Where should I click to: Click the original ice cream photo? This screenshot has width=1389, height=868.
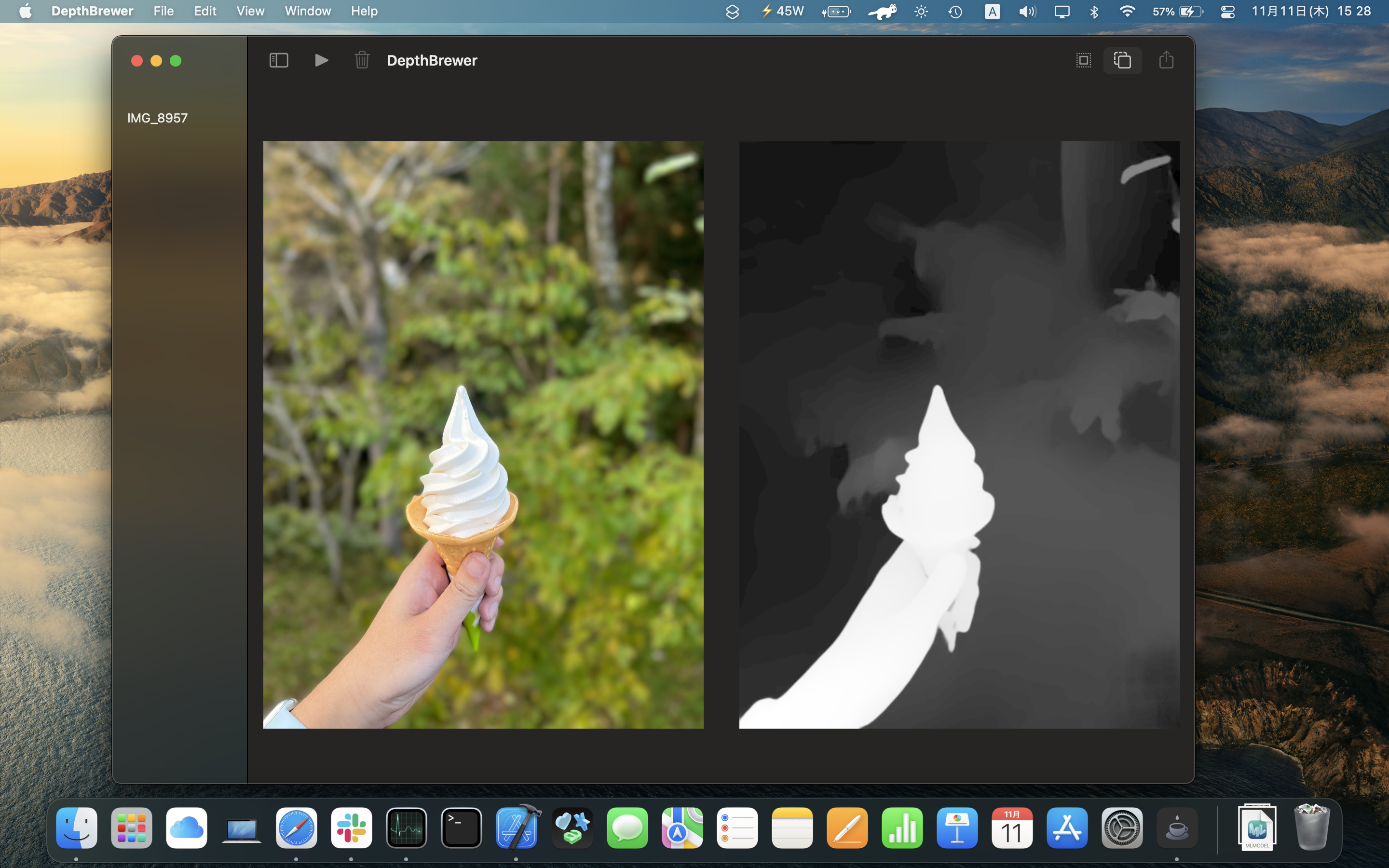(x=483, y=434)
